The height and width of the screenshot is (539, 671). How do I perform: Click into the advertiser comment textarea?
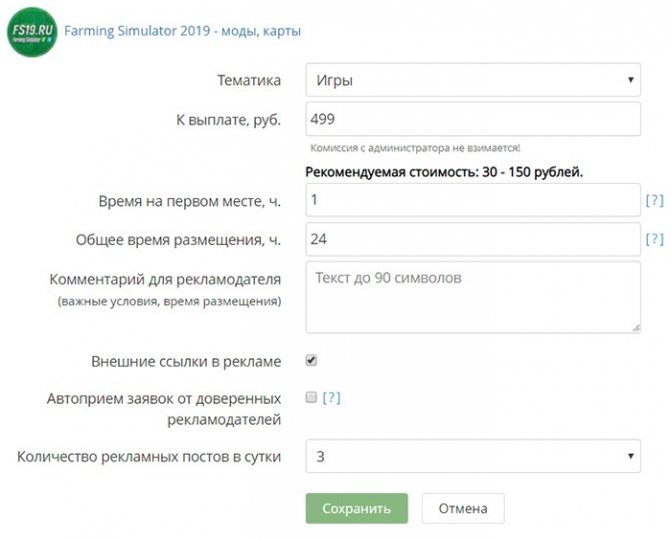pos(472,296)
